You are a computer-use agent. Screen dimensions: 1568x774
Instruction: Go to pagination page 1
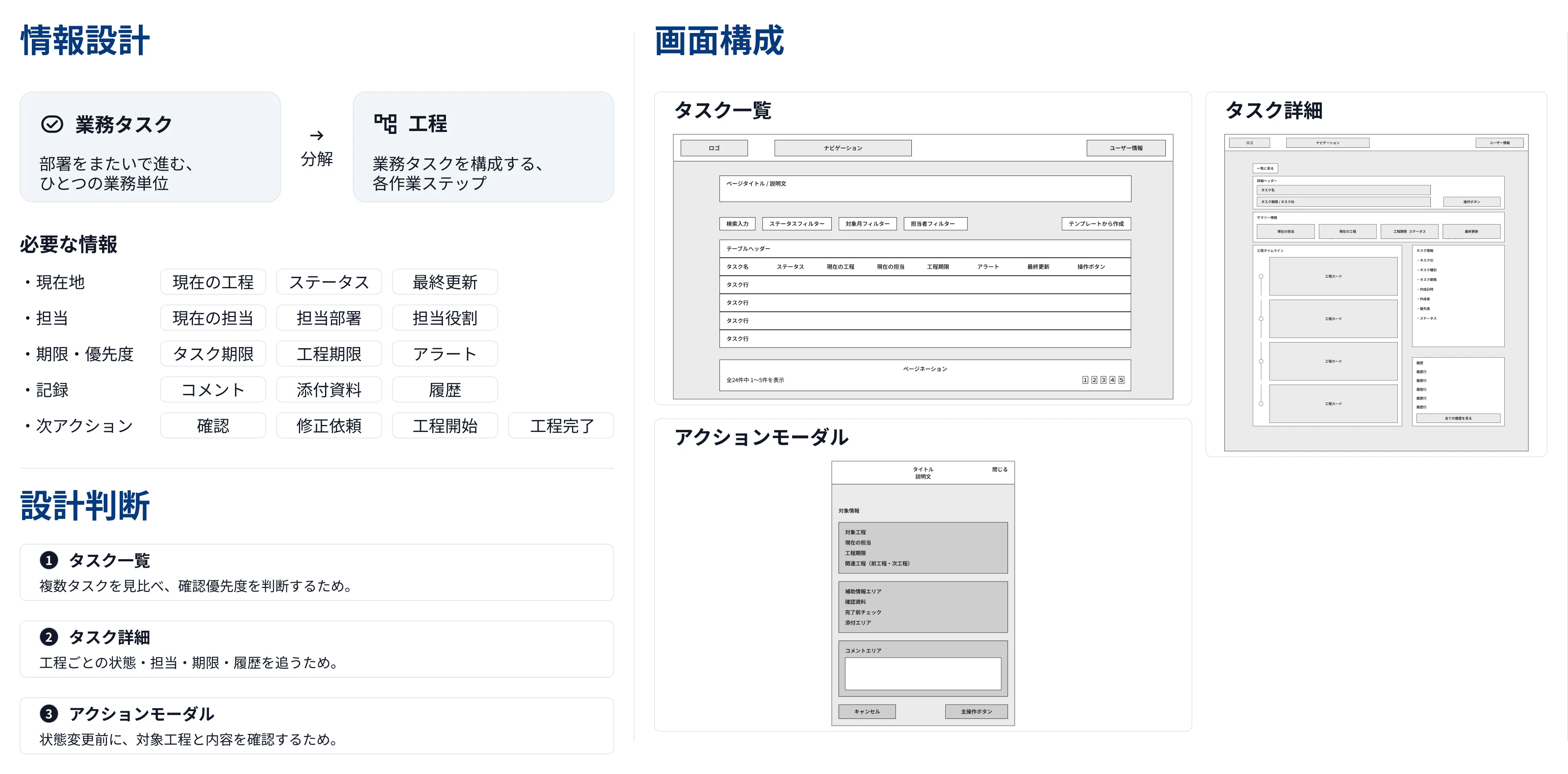(1085, 380)
